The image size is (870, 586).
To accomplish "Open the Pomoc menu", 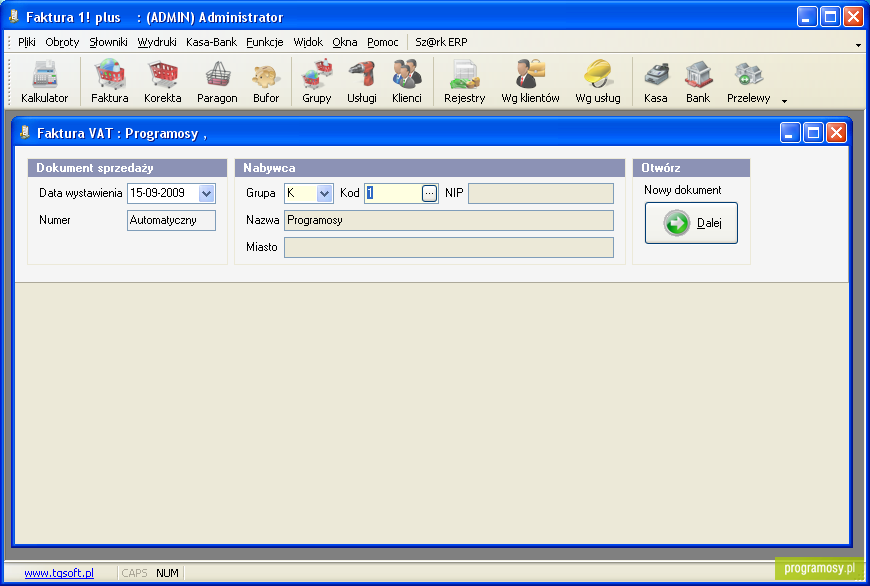I will (x=383, y=42).
